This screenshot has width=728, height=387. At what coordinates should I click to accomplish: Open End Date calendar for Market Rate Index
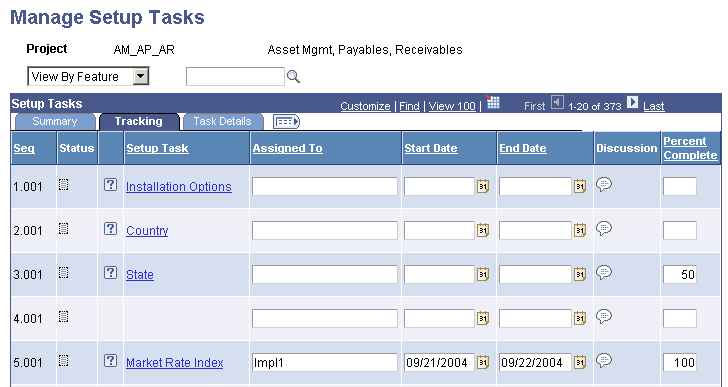tap(579, 362)
